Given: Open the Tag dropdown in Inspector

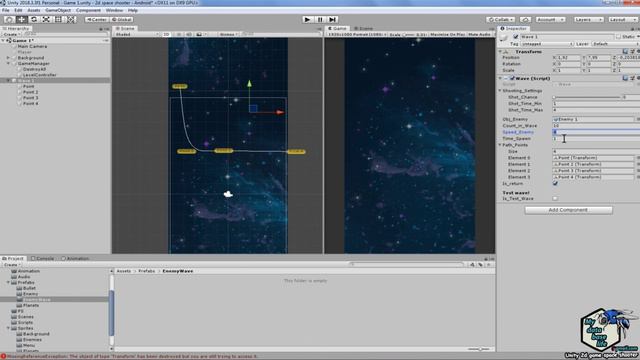Looking at the screenshot, I should (x=547, y=44).
